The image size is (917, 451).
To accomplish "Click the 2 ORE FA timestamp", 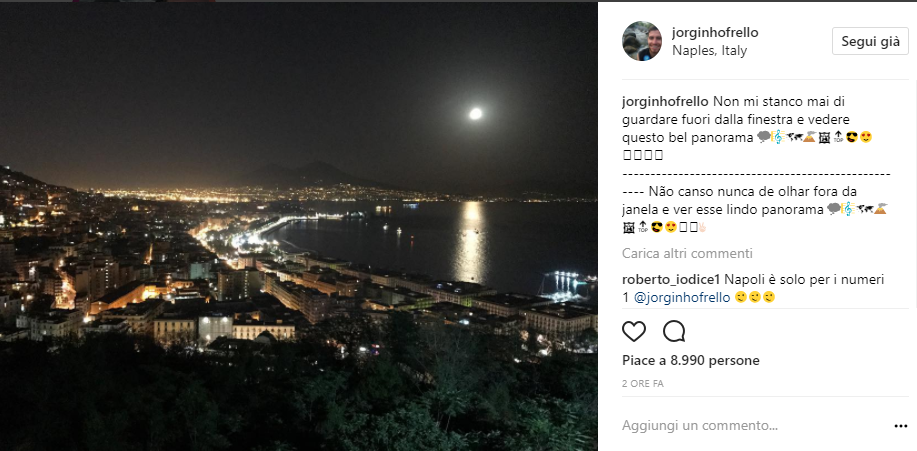I will 643,384.
